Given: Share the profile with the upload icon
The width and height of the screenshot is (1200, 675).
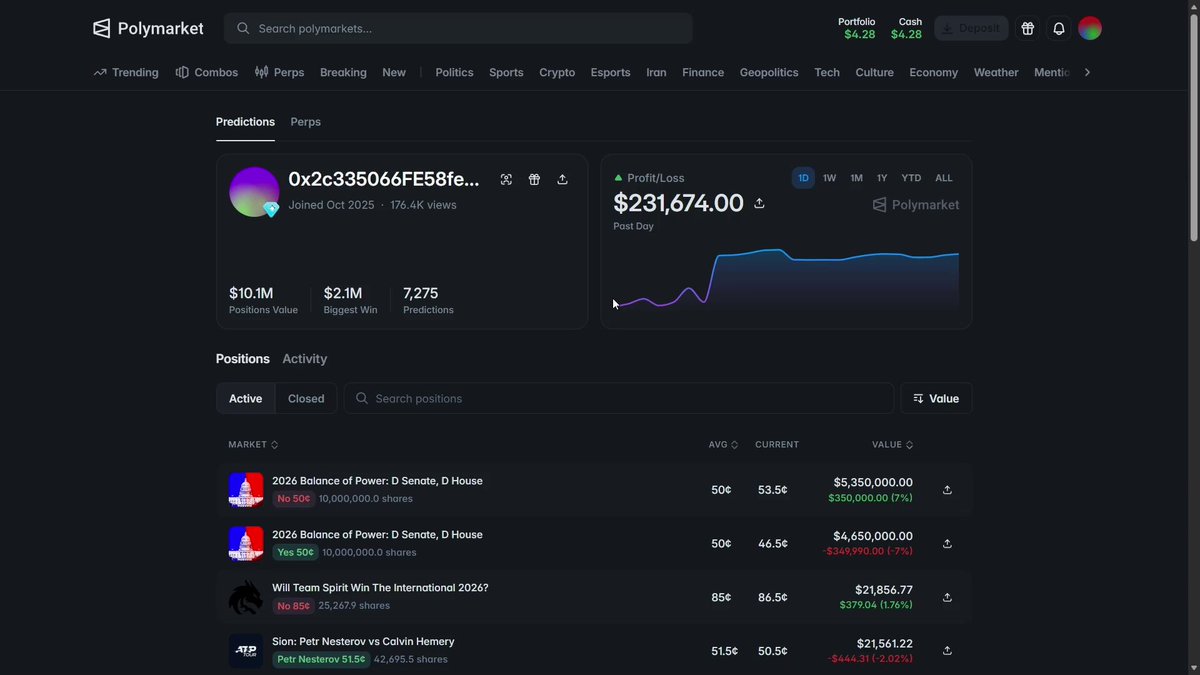Looking at the screenshot, I should (x=562, y=179).
